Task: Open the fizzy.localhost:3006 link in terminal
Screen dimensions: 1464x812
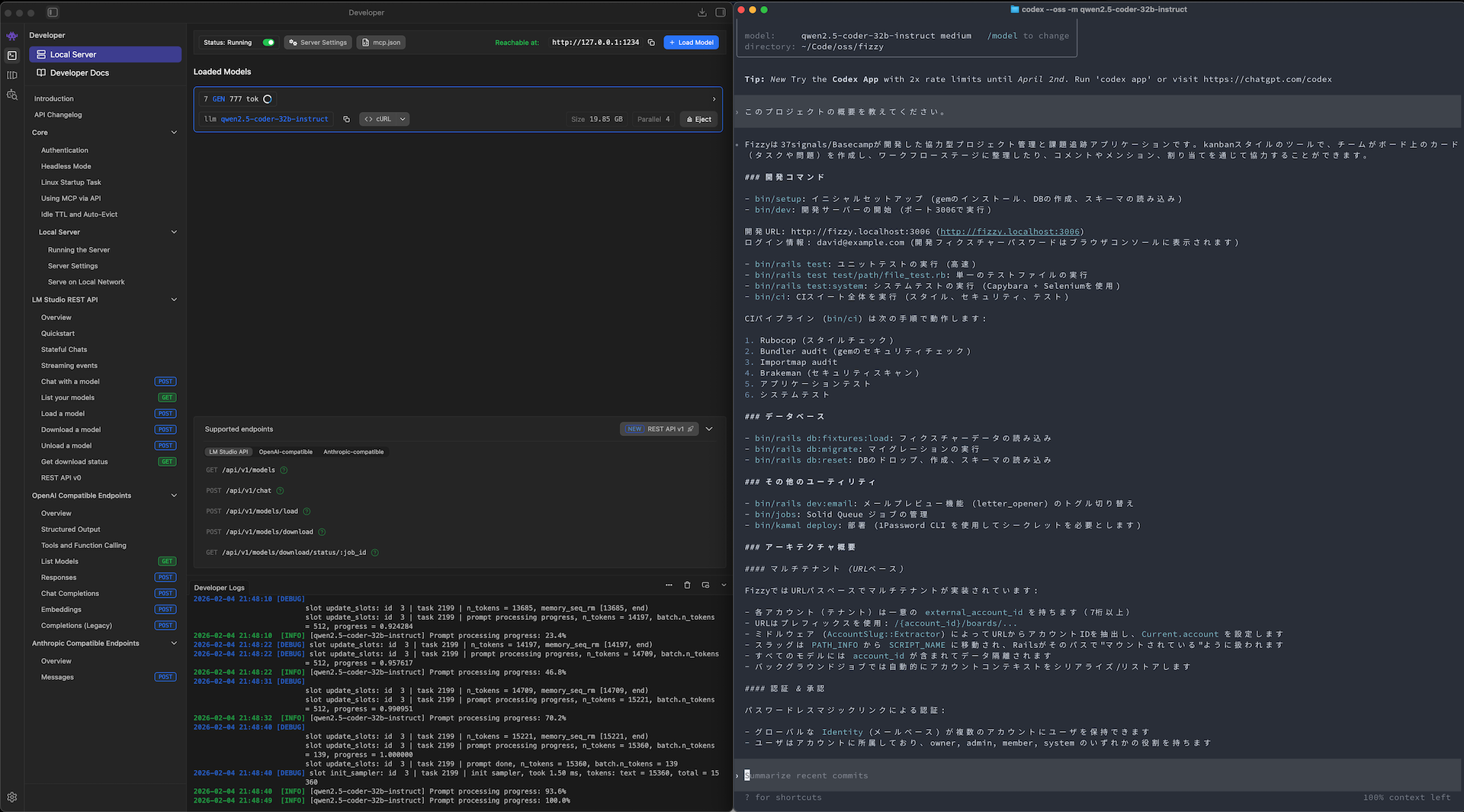Action: pyautogui.click(x=1010, y=232)
